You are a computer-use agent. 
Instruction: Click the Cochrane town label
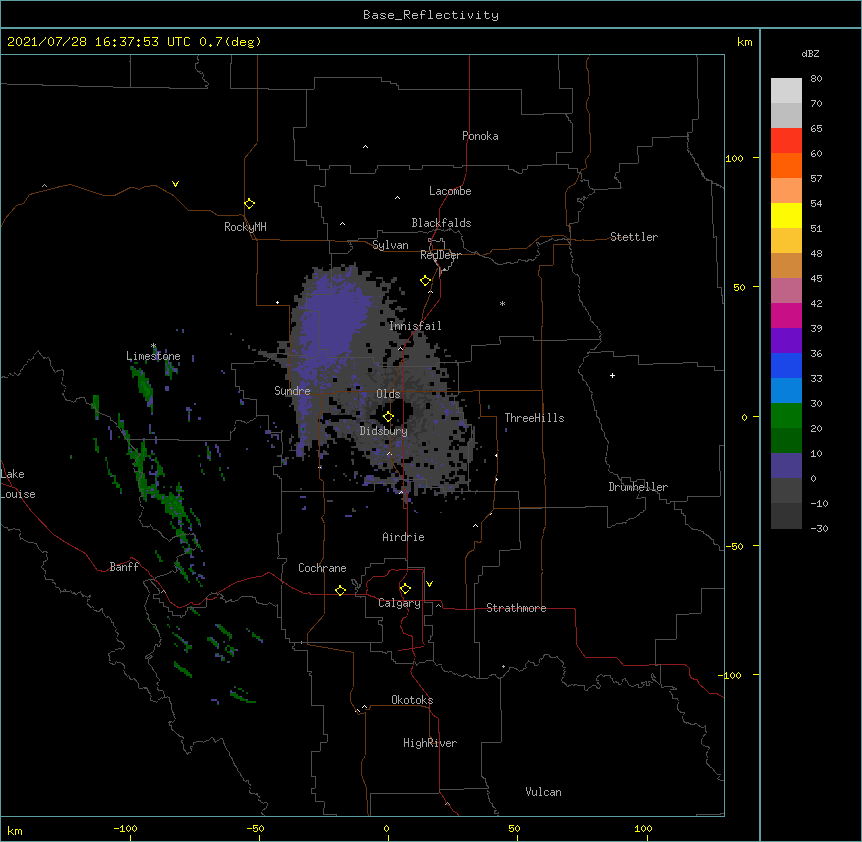pyautogui.click(x=322, y=568)
